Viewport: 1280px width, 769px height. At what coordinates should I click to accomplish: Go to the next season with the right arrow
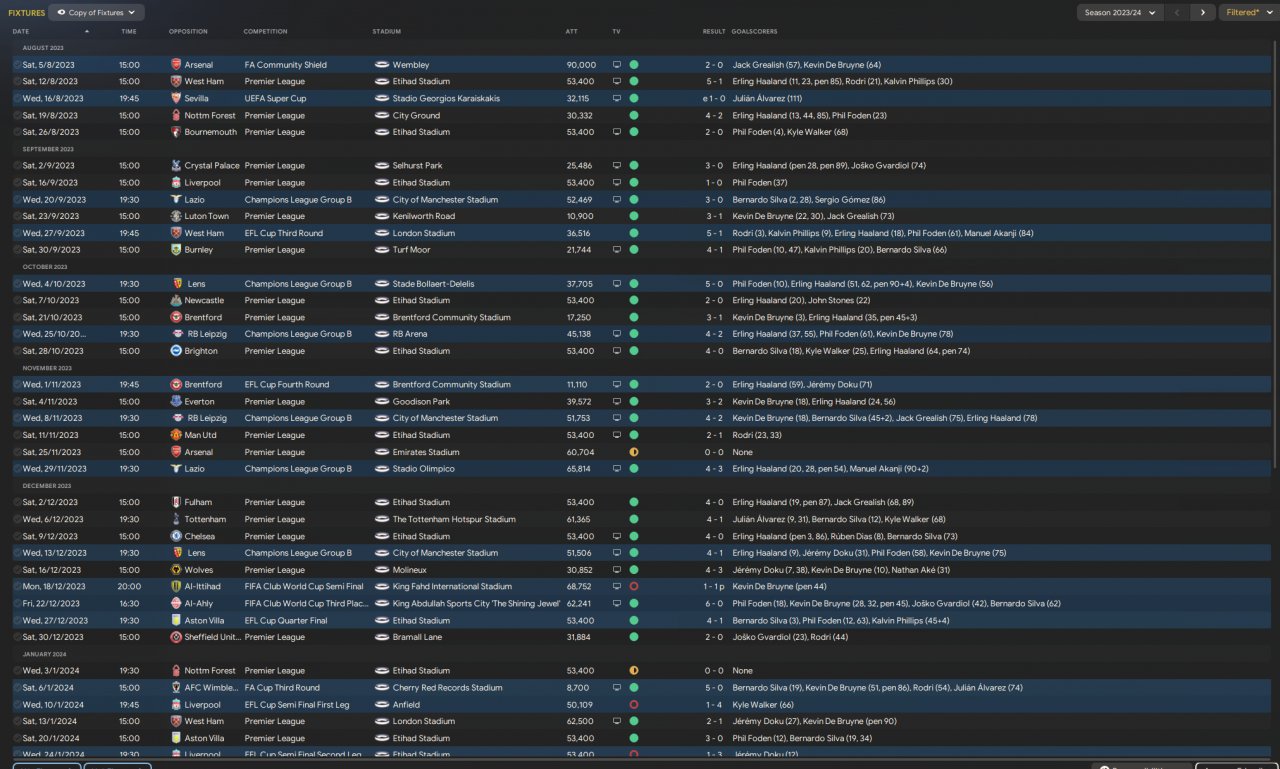pyautogui.click(x=1202, y=13)
